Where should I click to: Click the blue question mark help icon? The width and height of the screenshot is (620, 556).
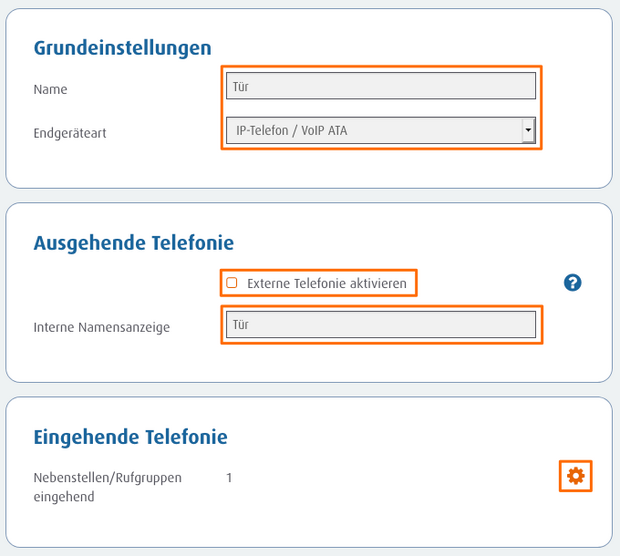coord(572,283)
